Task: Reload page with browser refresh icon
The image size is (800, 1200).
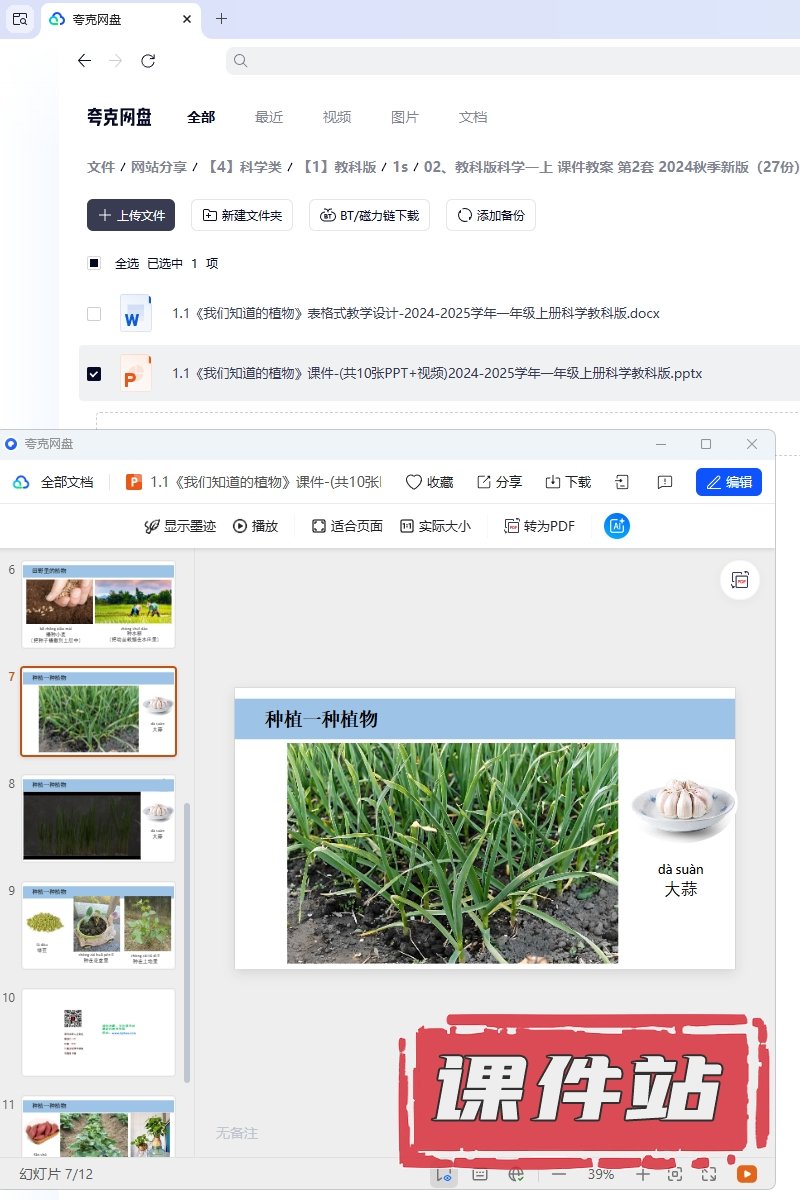Action: tap(148, 61)
